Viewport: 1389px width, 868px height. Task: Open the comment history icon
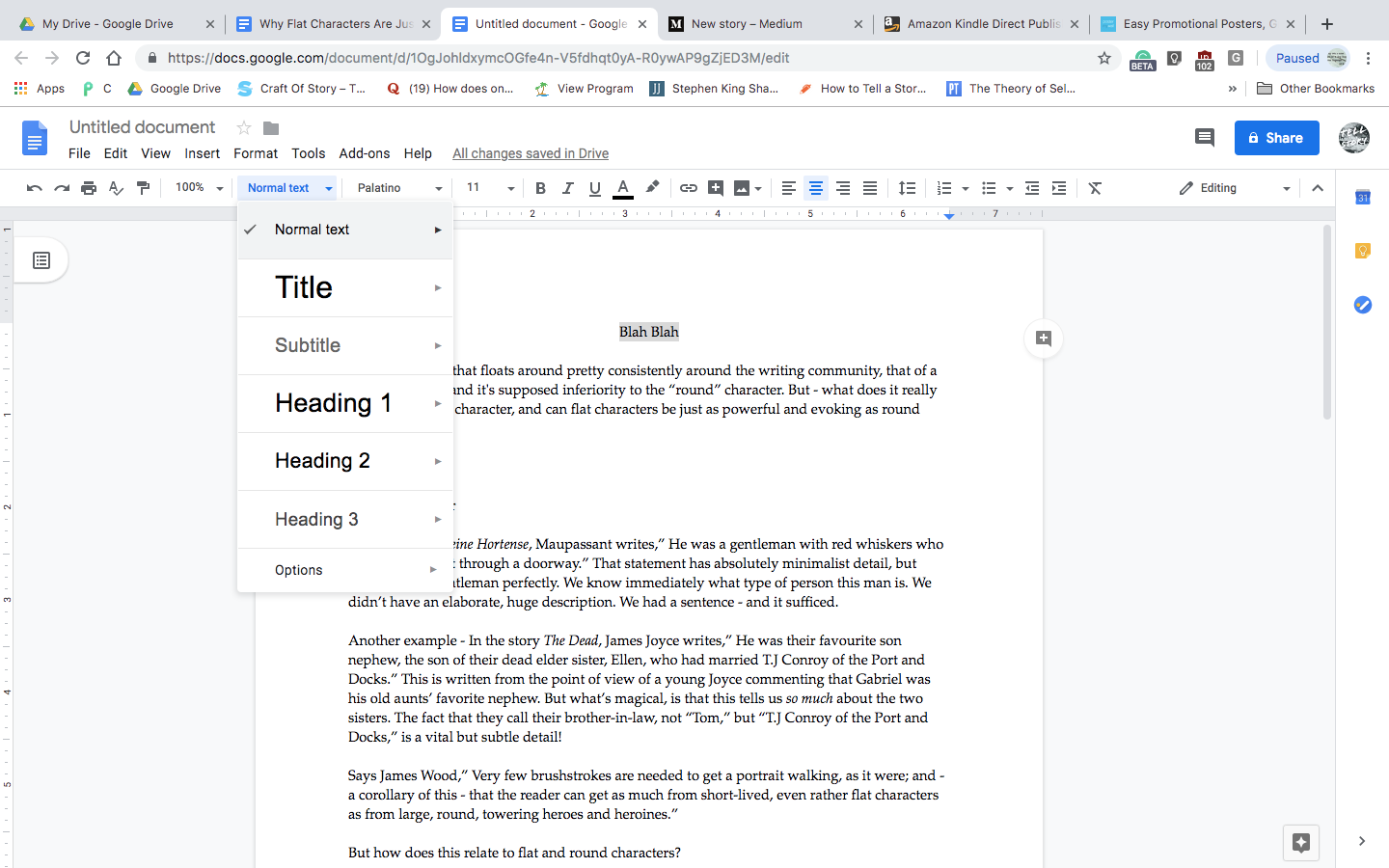(x=1204, y=137)
